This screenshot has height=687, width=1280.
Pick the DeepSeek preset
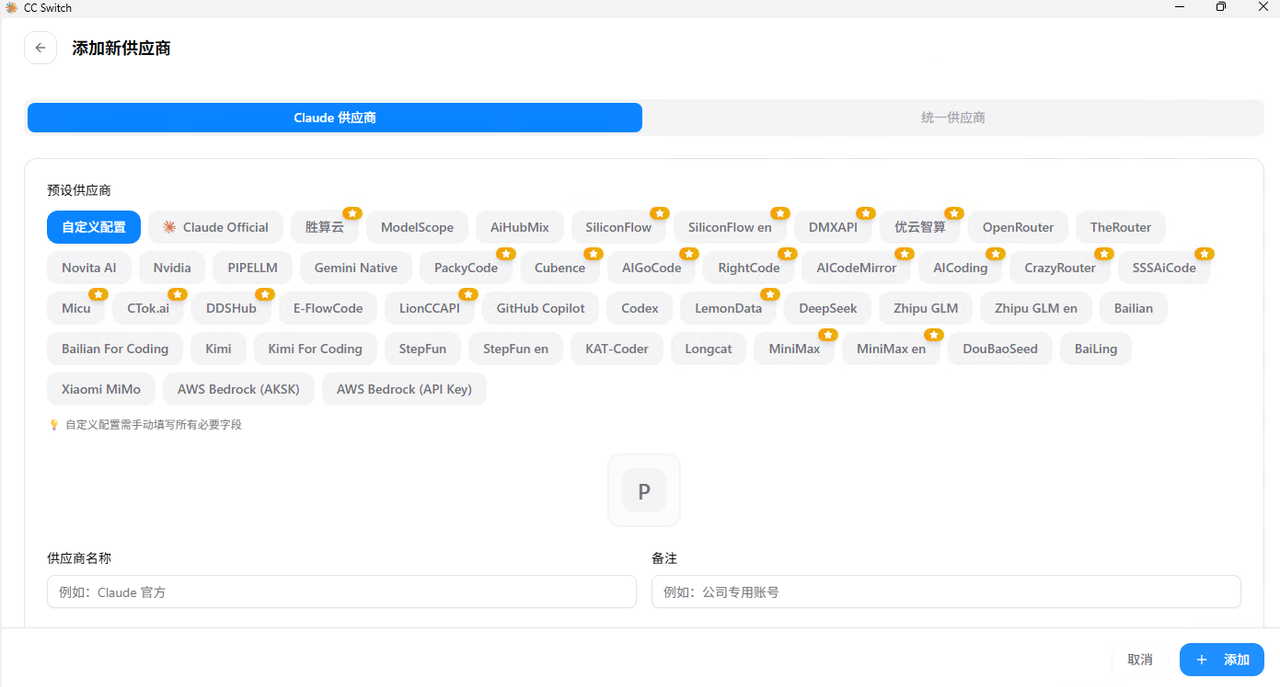pos(828,308)
